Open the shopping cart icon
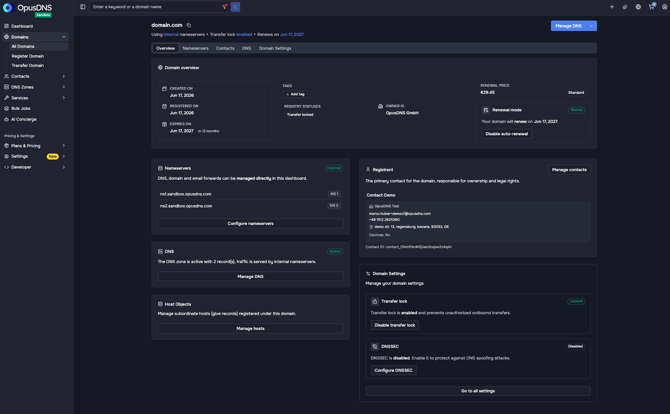 point(651,7)
